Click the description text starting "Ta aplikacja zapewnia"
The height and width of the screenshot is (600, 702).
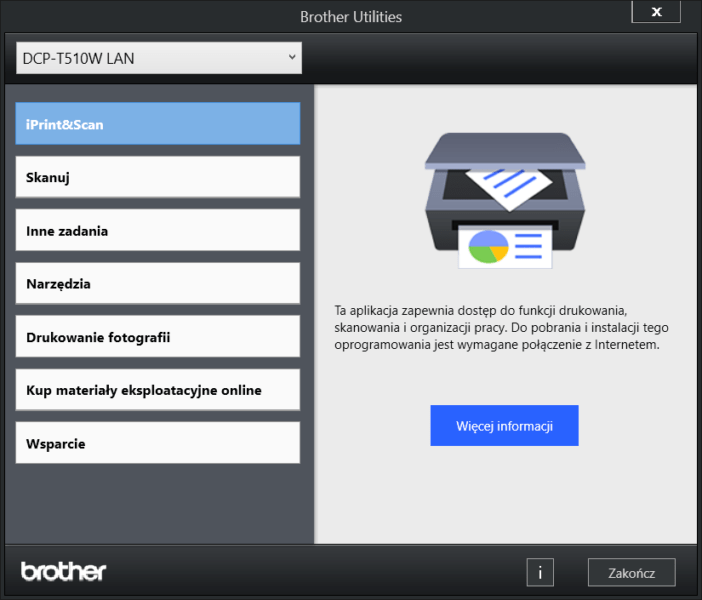pyautogui.click(x=501, y=327)
